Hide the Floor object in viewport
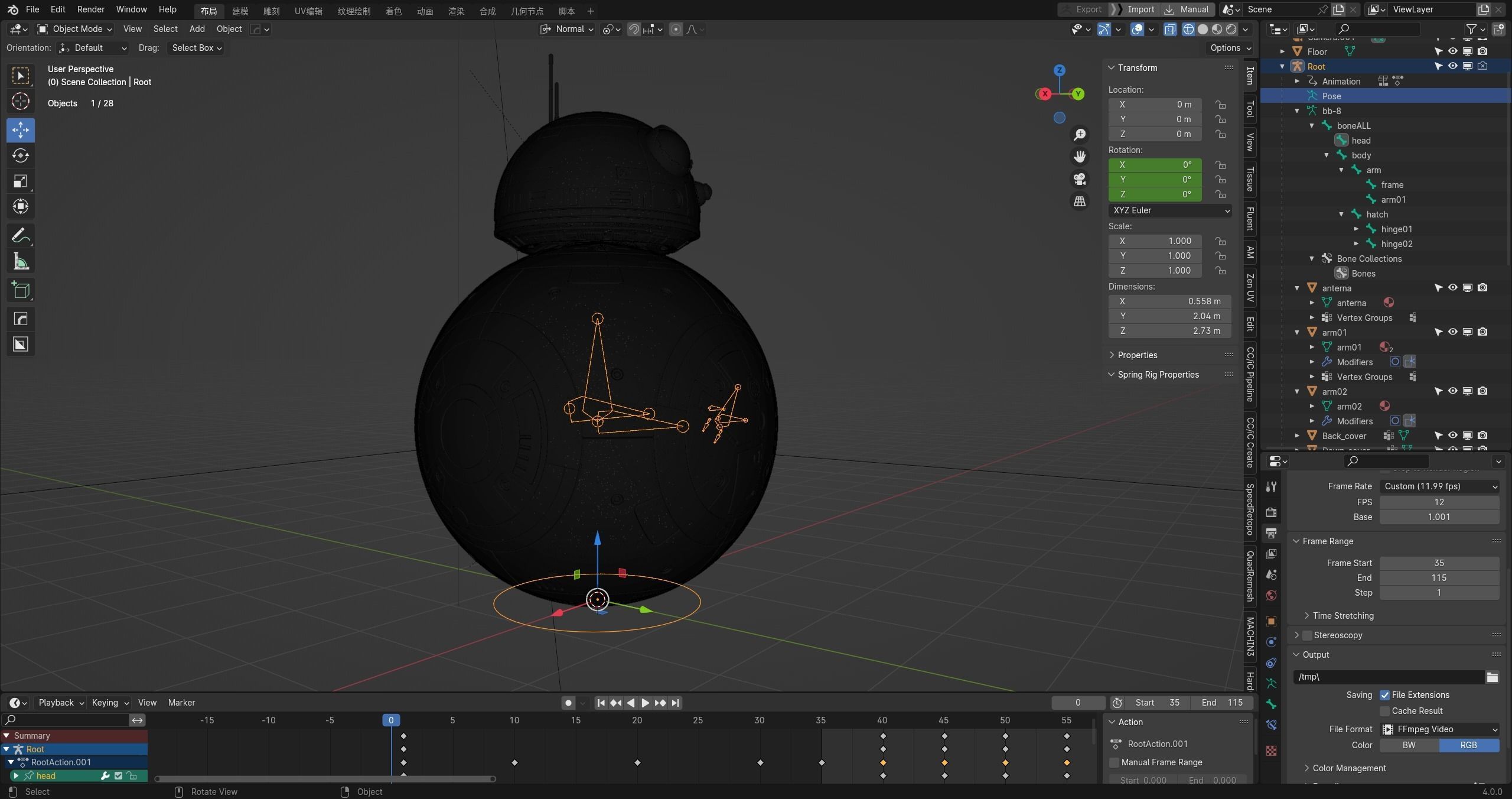The image size is (1512, 799). pos(1453,51)
